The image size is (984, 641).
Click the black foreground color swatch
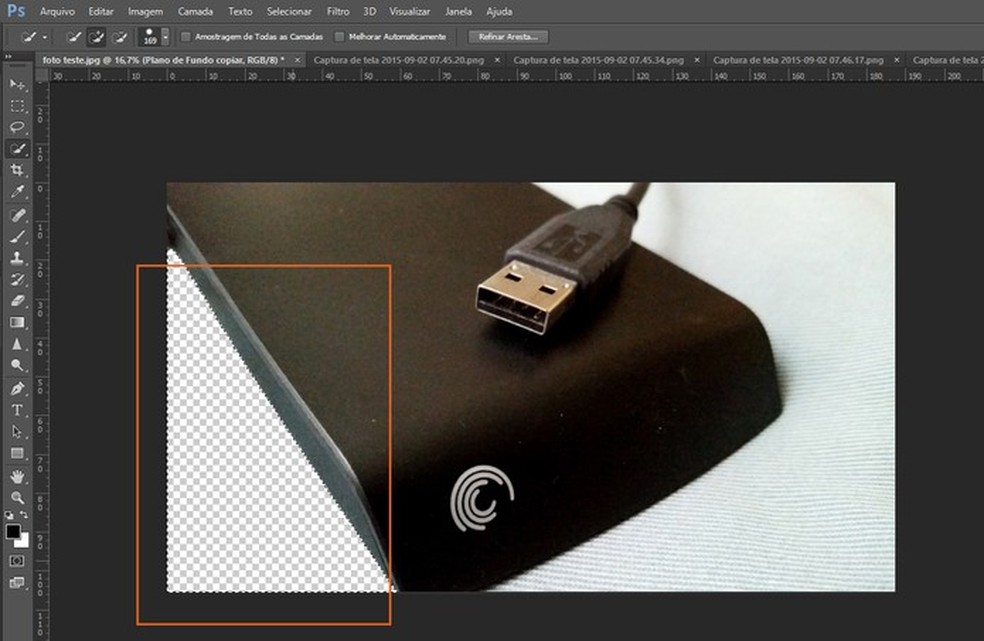coord(12,531)
